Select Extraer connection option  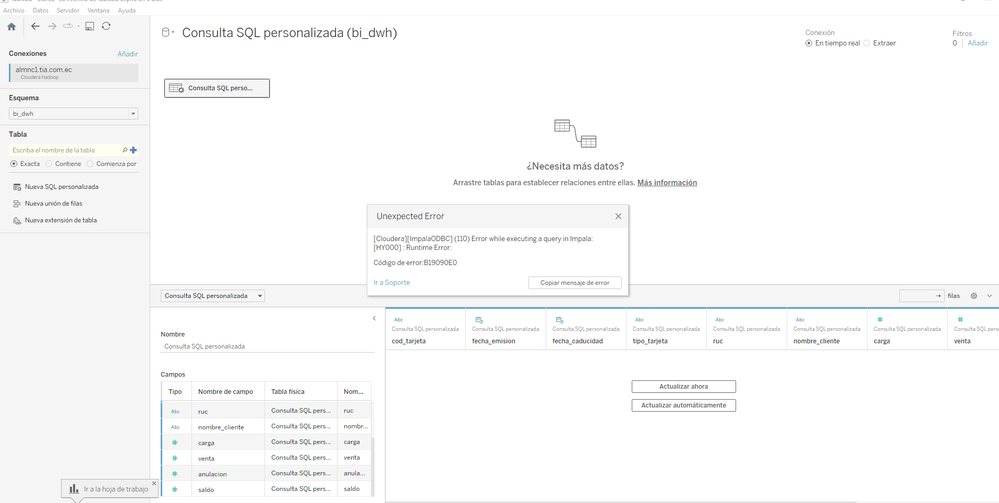866,43
